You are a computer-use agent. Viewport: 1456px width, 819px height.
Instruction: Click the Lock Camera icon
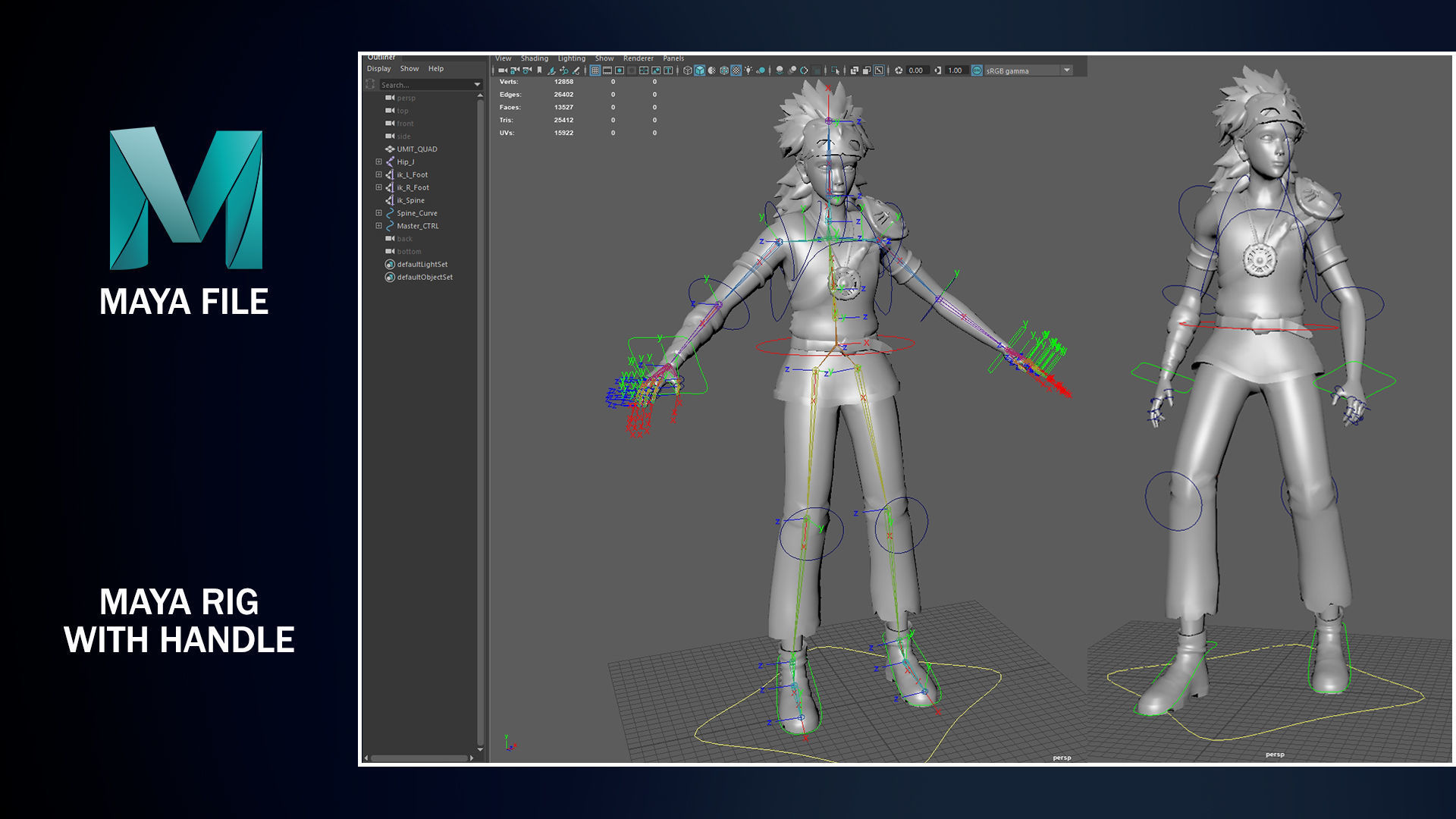tap(515, 70)
